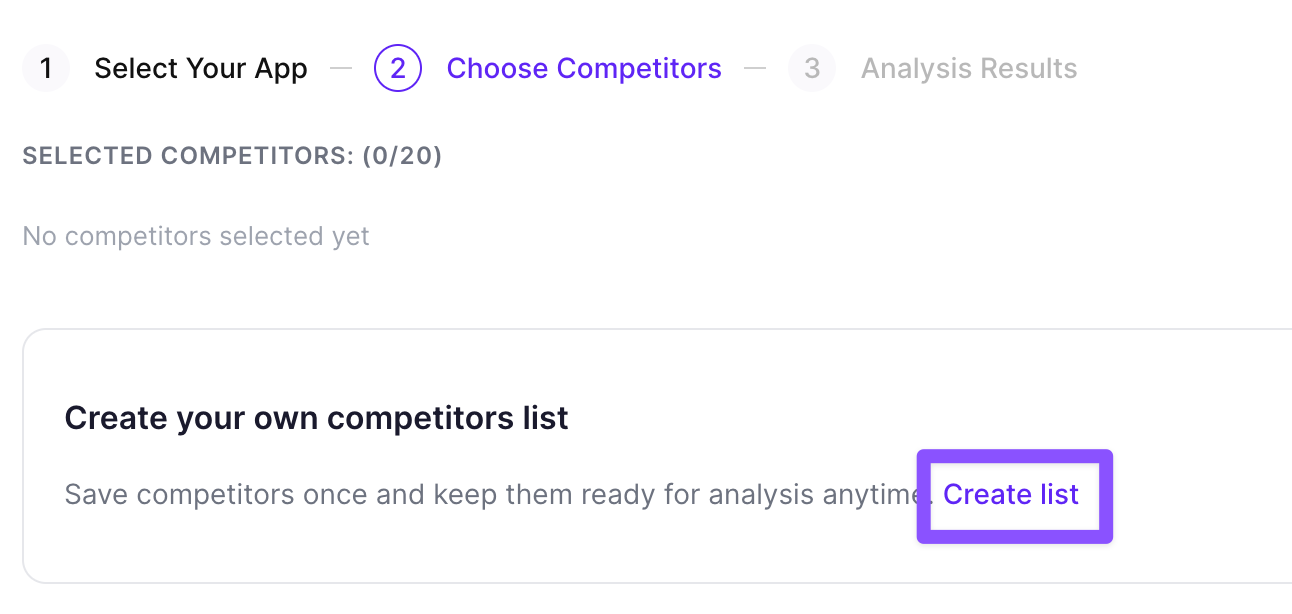Click the SELECTED COMPETITORS (0/20) counter

tap(232, 156)
